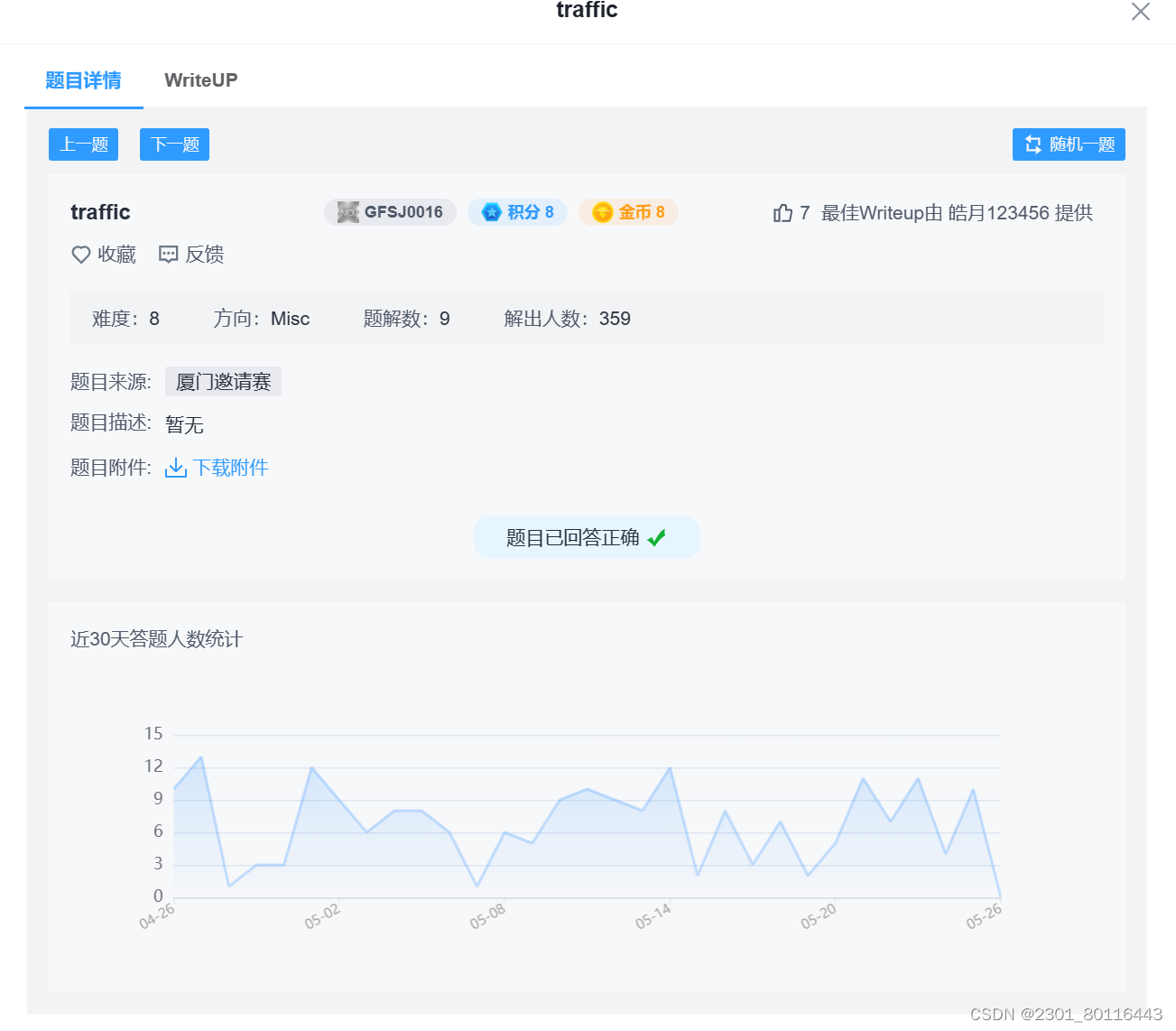Click the green checkmark in 题目已回答正确

pos(658,536)
